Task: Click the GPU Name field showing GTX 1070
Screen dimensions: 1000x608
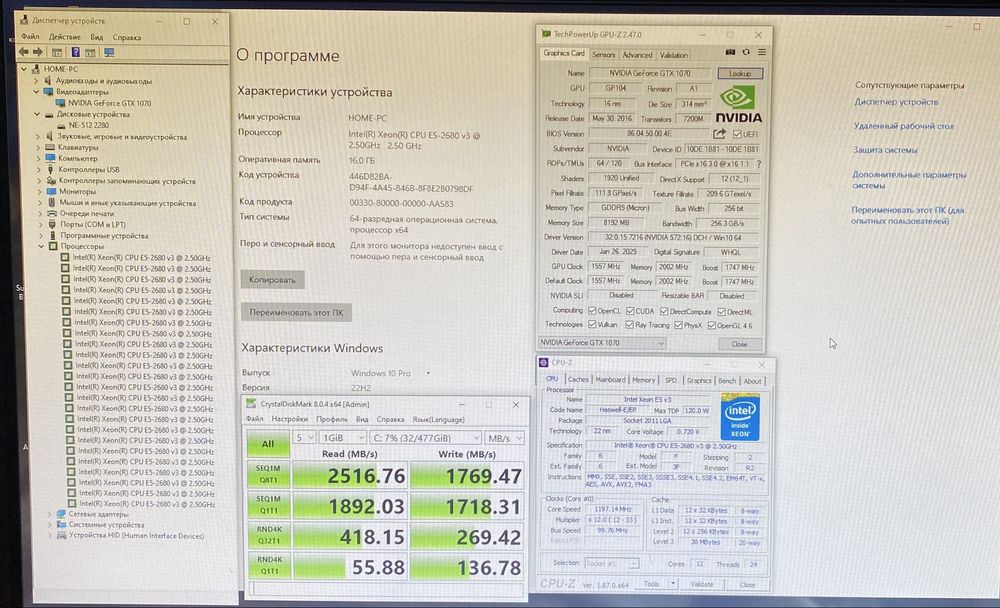Action: [x=649, y=73]
